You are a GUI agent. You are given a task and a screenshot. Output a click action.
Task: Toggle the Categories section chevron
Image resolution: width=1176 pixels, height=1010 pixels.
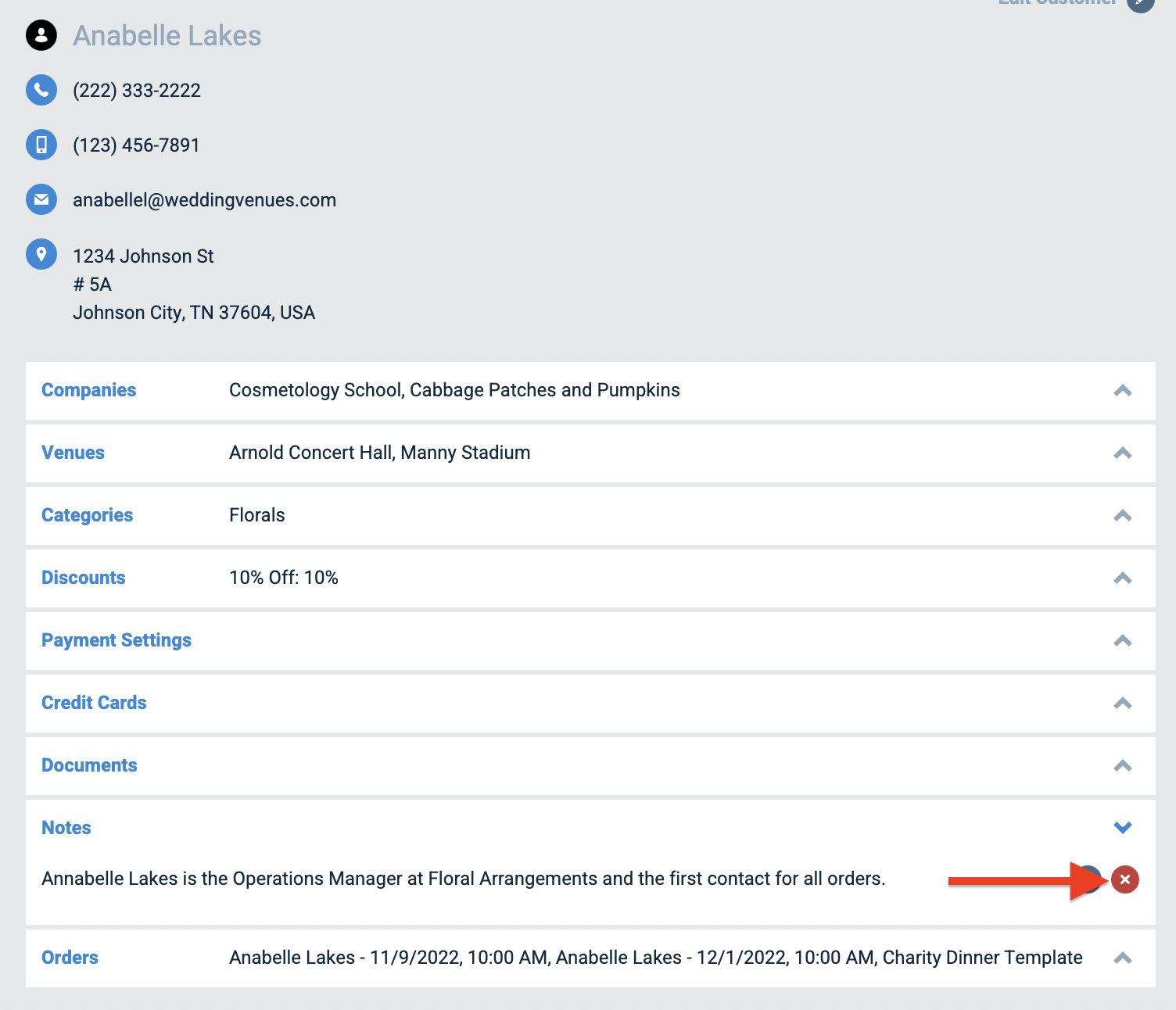tap(1123, 515)
